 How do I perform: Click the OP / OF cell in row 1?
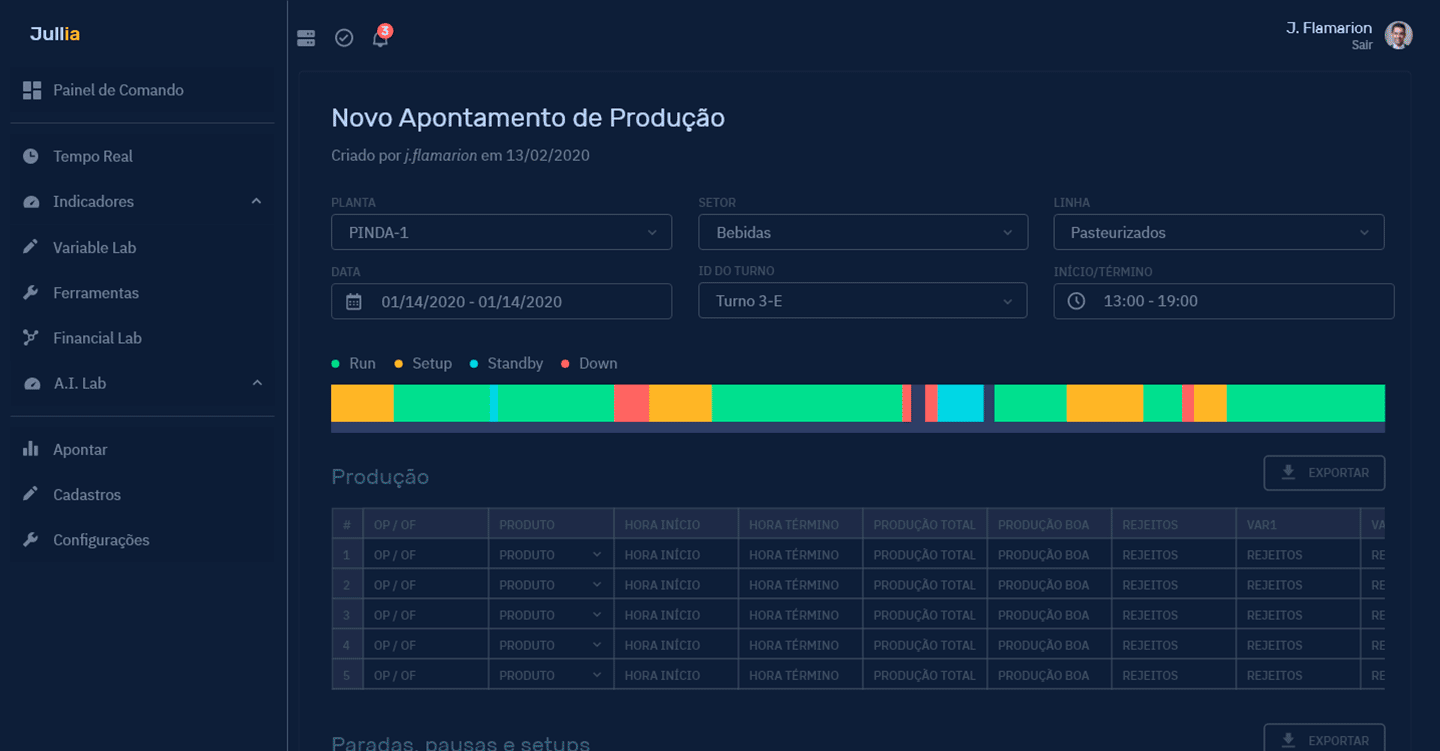[x=425, y=555]
